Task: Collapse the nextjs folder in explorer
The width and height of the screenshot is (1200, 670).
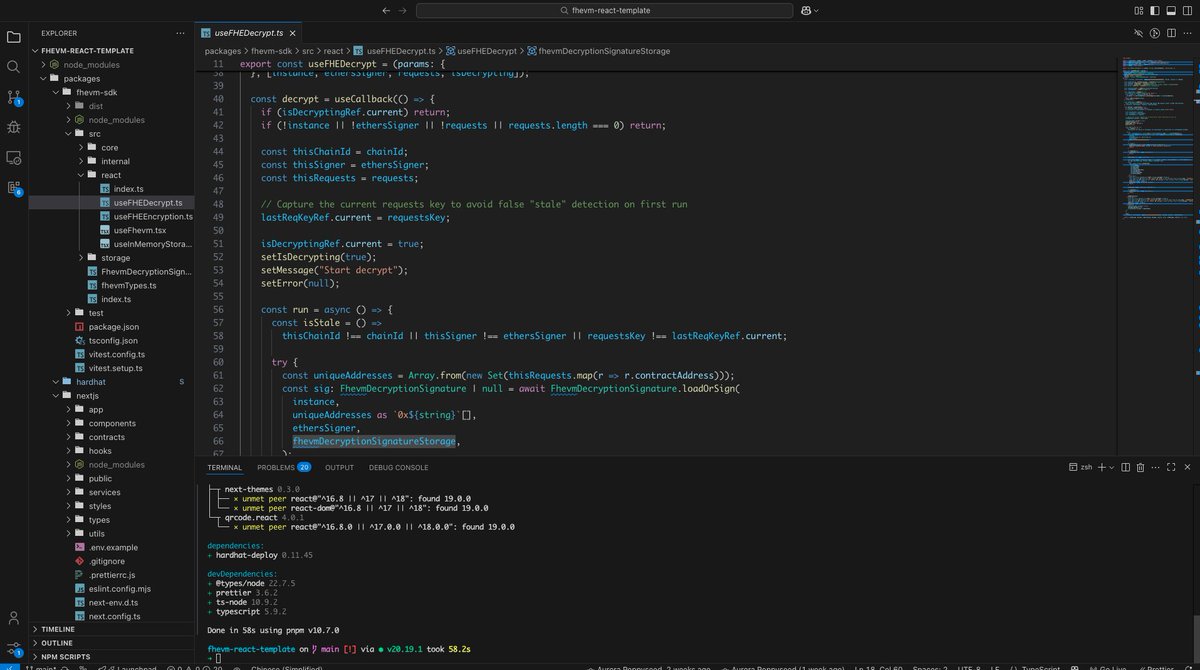Action: pos(88,396)
